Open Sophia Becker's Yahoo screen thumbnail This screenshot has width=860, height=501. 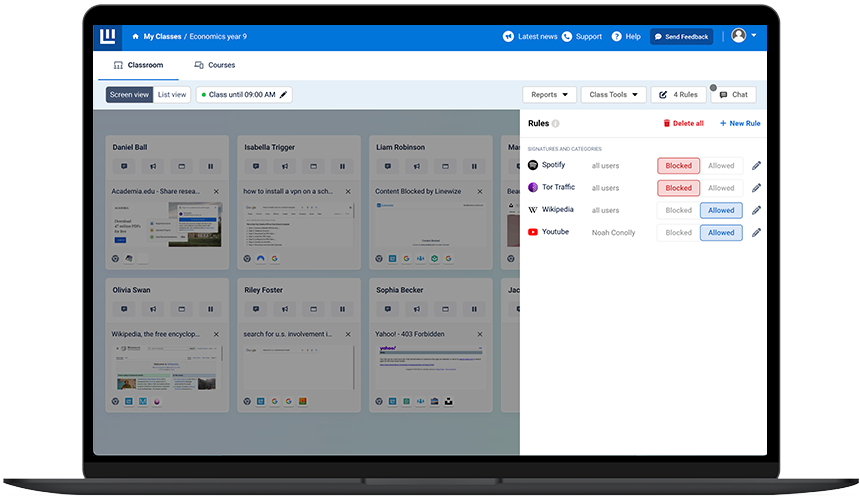(x=431, y=367)
